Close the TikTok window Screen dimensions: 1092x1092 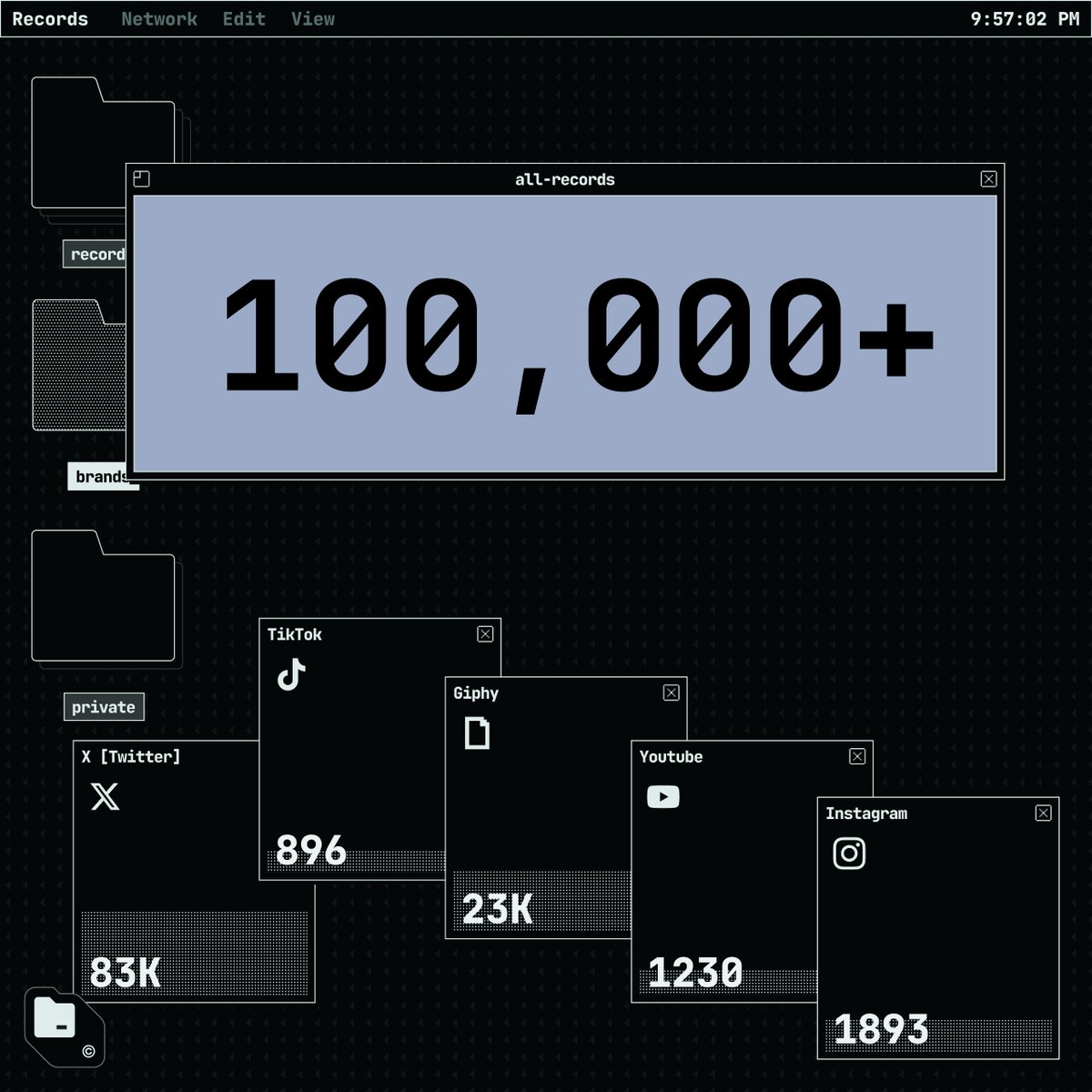tap(485, 634)
